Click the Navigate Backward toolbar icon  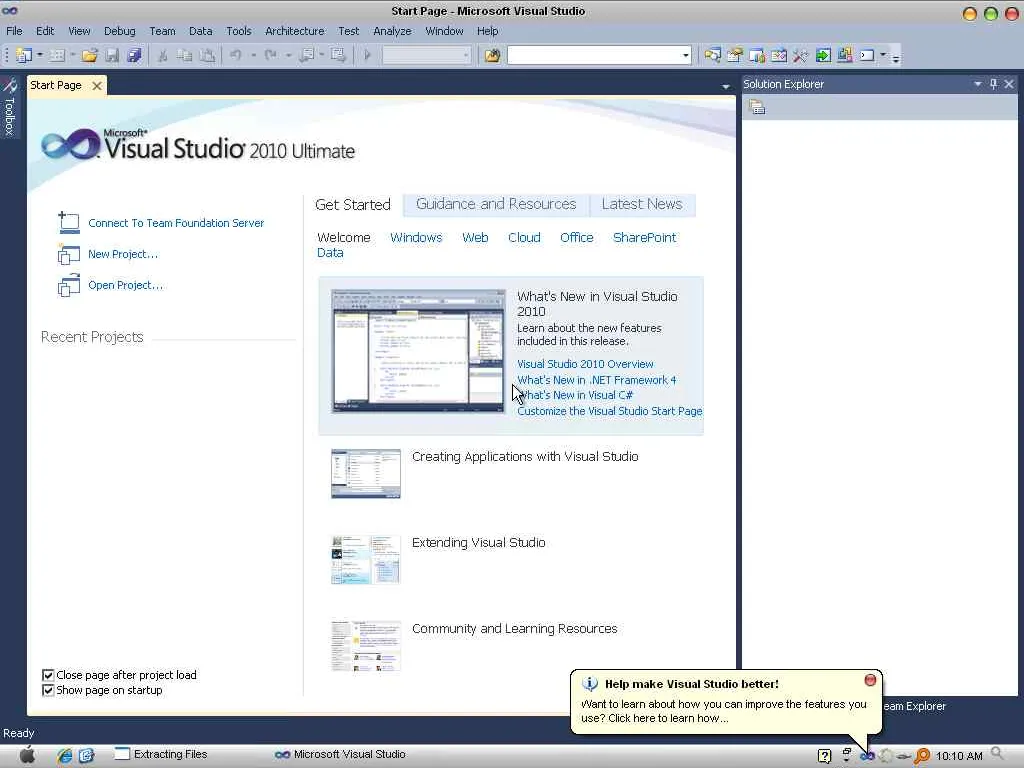(x=306, y=56)
